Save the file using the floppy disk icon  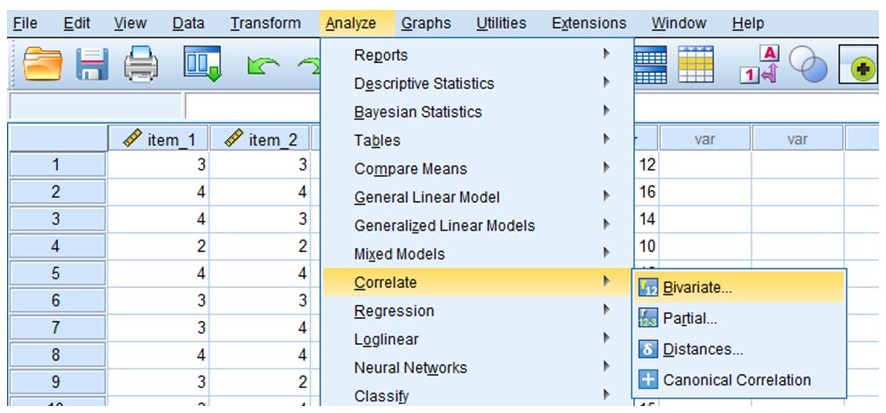click(92, 64)
